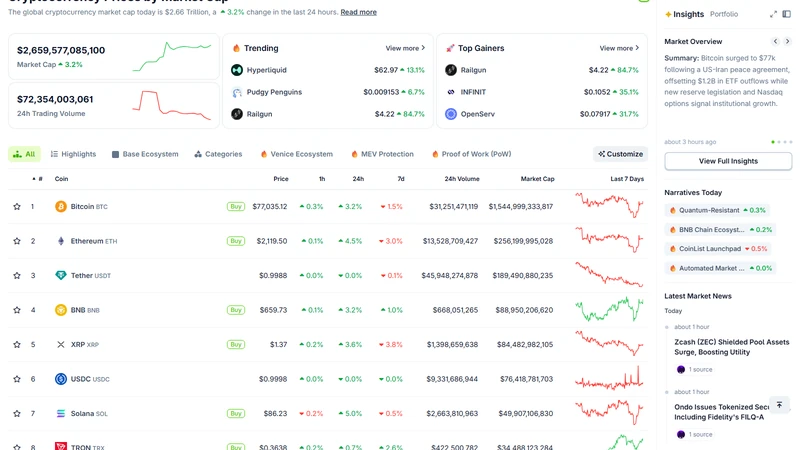Screen dimensions: 800x450
Task: Switch to the Portfolio tab
Action: click(723, 14)
